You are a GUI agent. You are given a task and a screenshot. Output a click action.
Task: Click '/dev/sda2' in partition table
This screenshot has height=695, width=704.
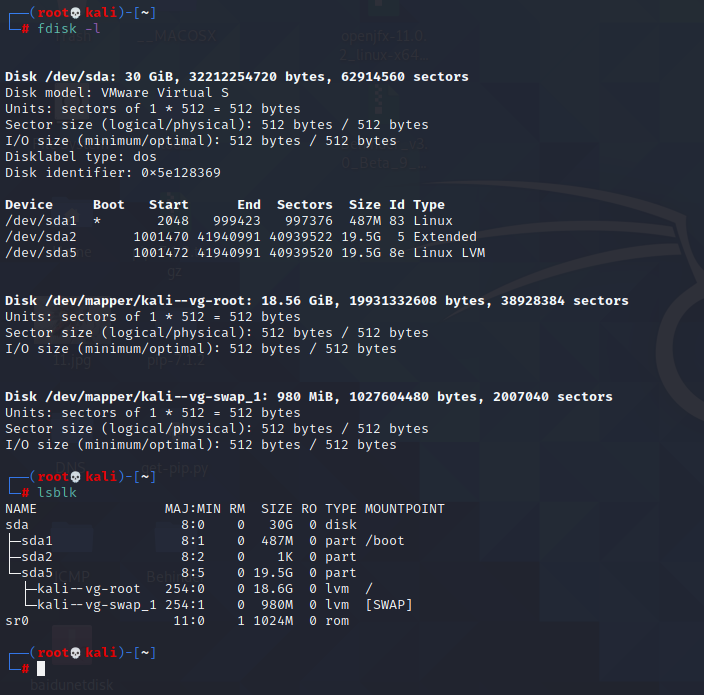pos(41,237)
